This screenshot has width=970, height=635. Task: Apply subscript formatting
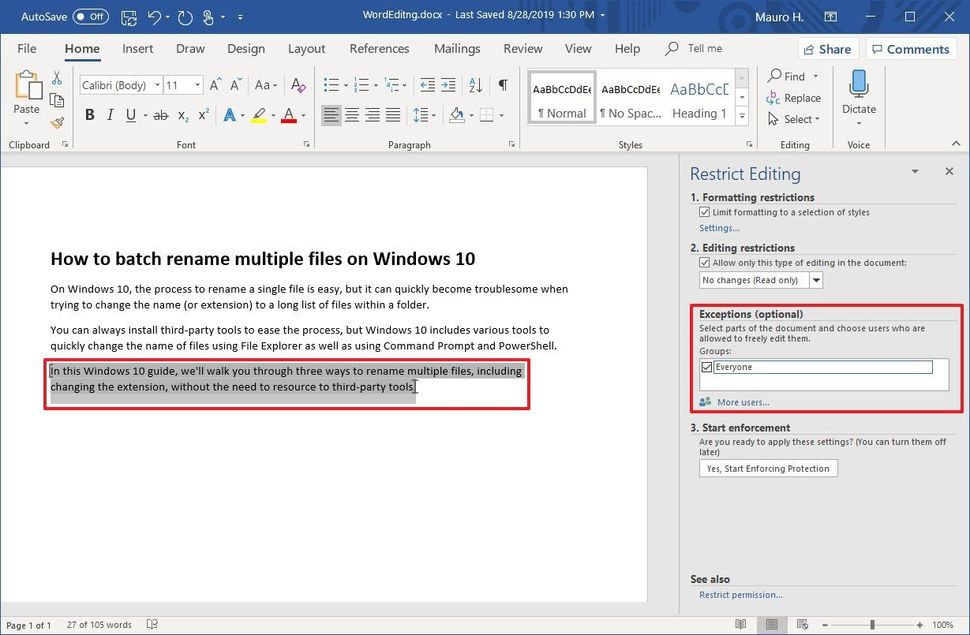(x=182, y=114)
